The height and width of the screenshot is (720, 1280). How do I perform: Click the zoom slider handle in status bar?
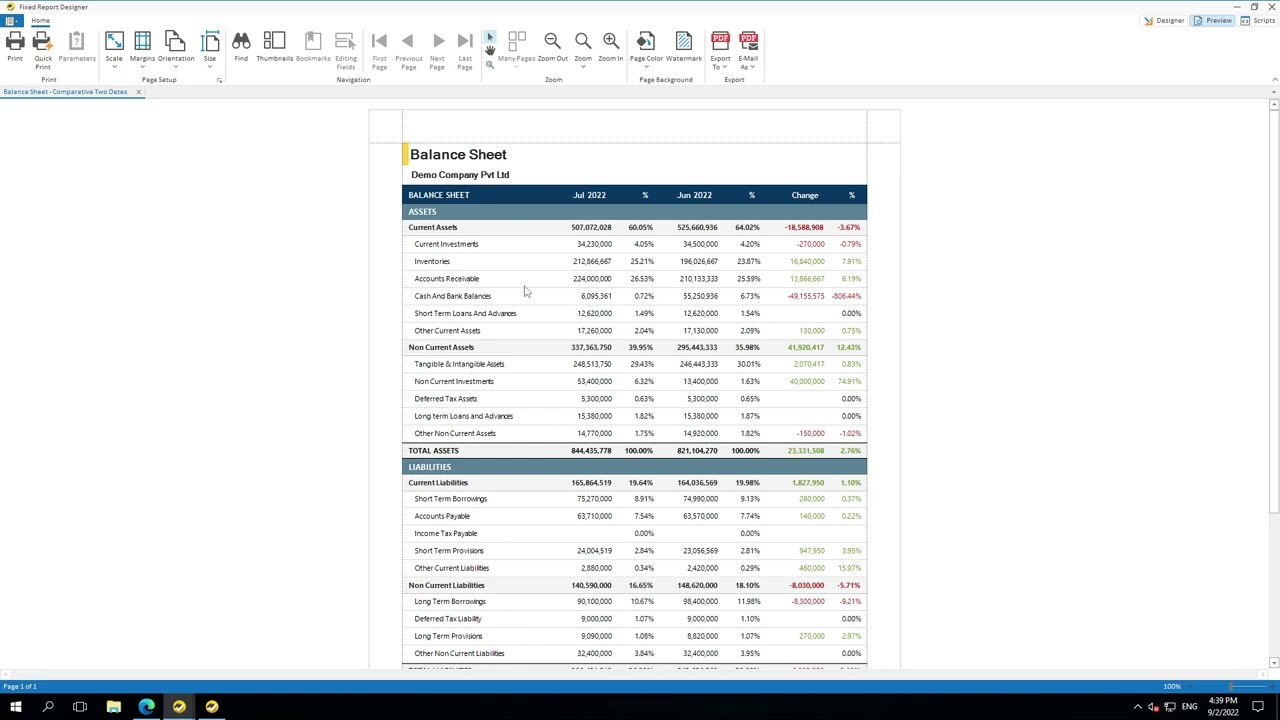tap(1233, 687)
